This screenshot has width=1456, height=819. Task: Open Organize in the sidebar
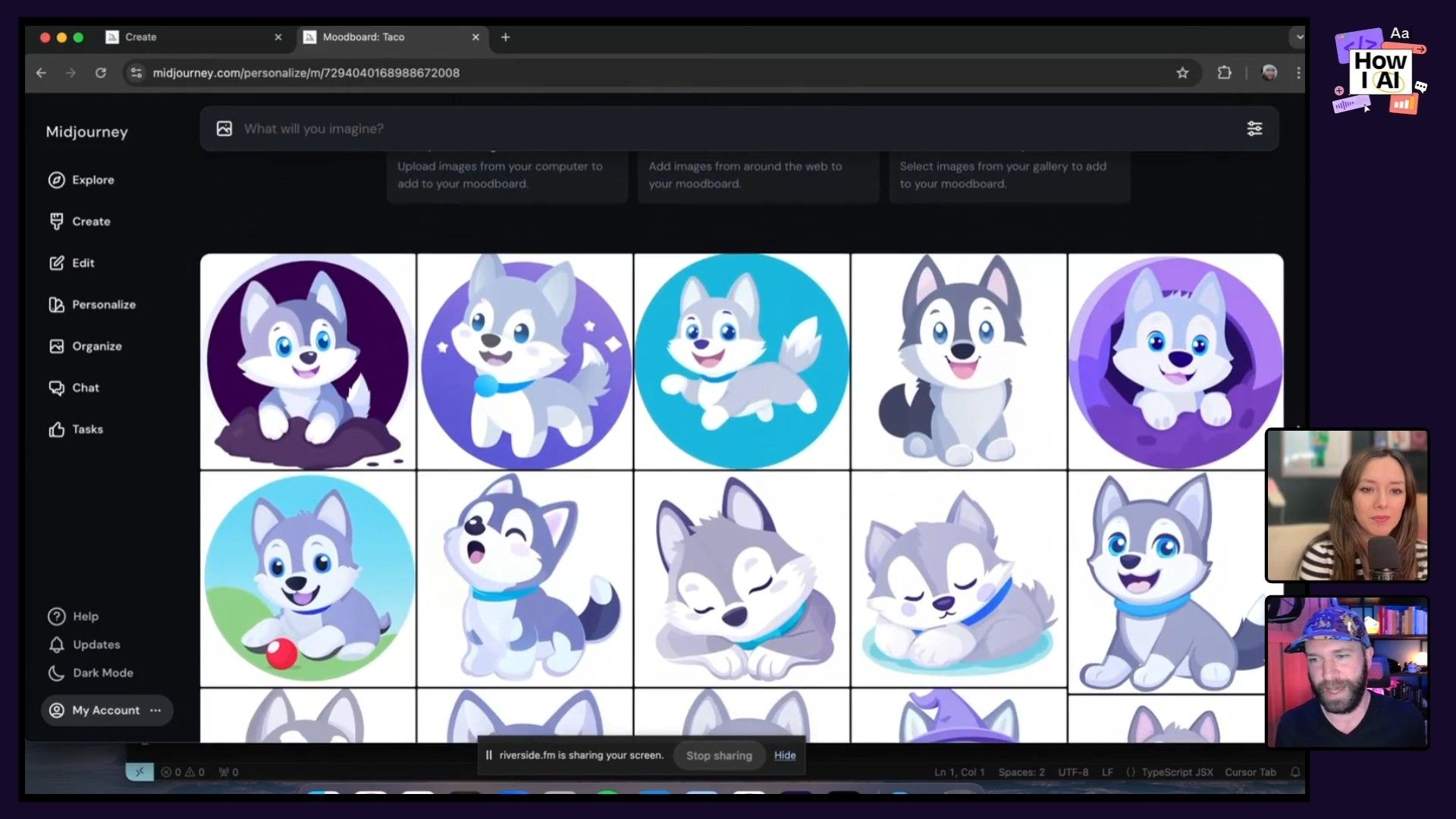[x=85, y=347]
